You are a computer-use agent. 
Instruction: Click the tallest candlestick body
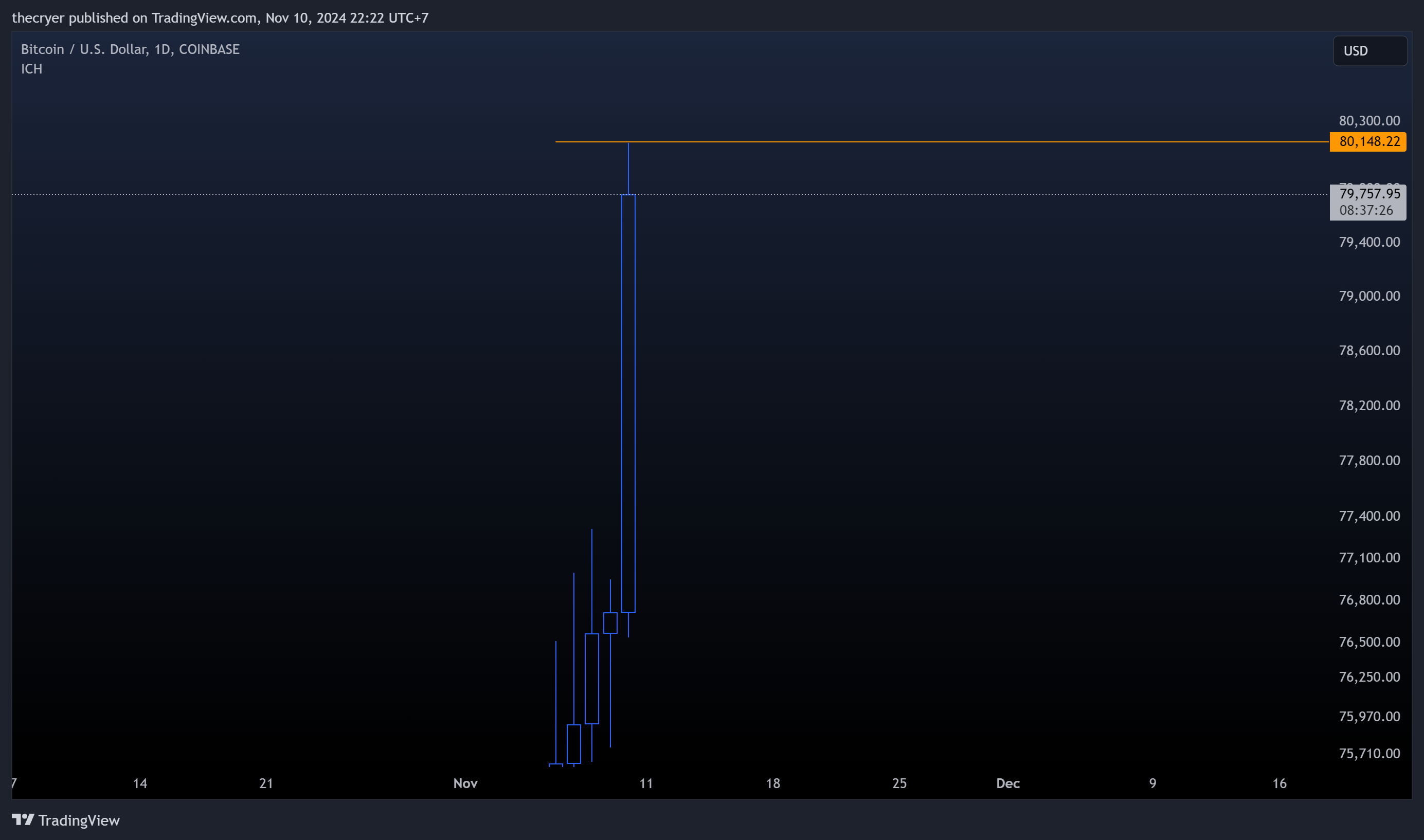pyautogui.click(x=628, y=404)
